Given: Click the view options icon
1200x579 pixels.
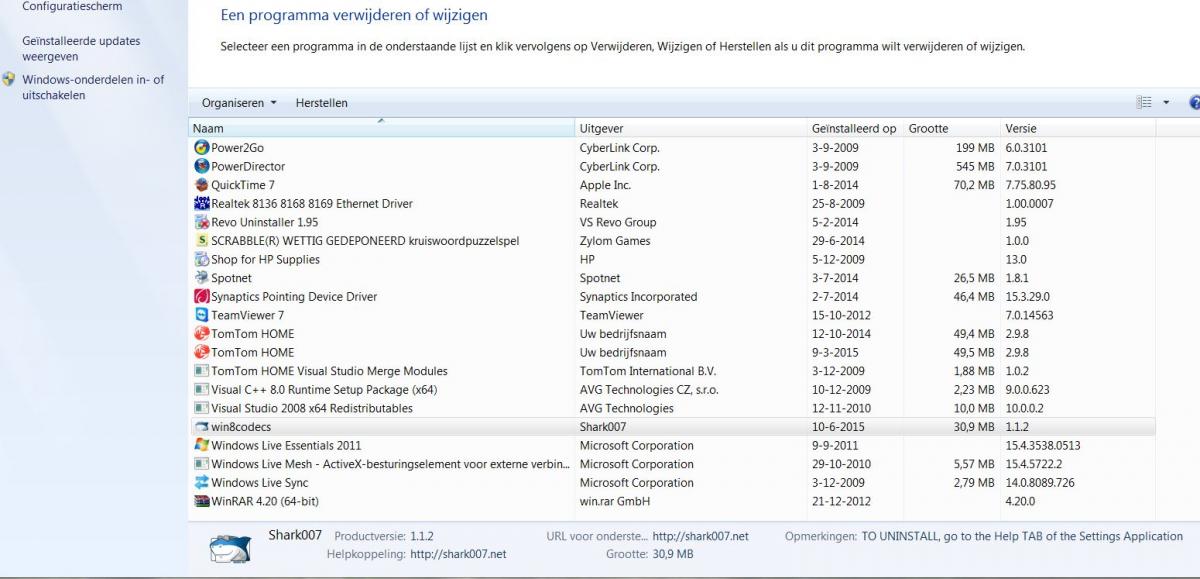Looking at the screenshot, I should 1144,103.
